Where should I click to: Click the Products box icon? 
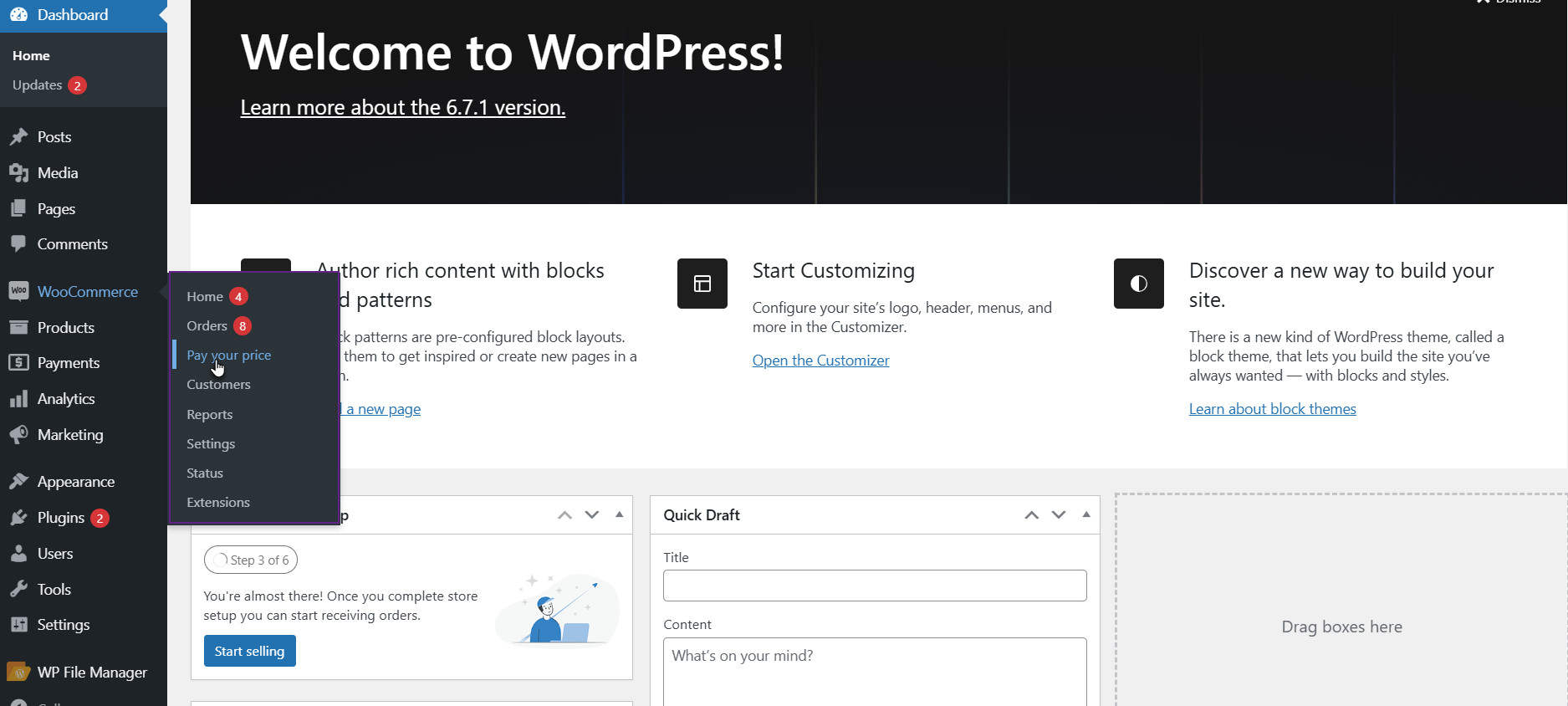pos(18,327)
